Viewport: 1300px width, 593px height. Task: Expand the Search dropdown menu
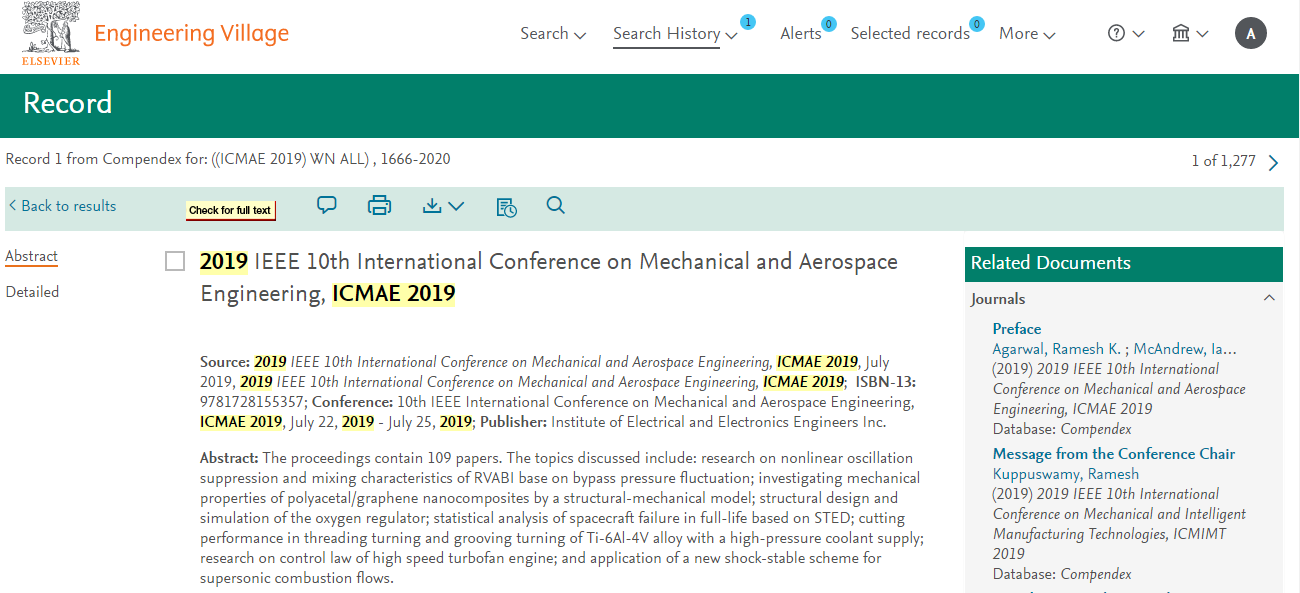point(552,33)
